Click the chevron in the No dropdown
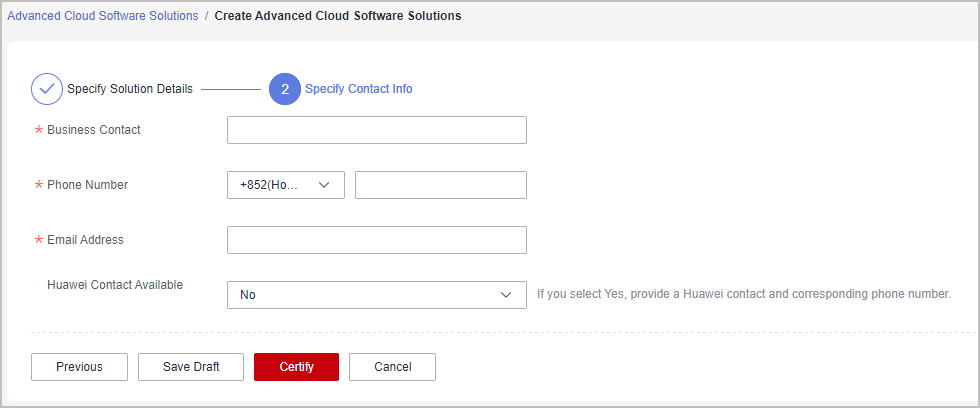The height and width of the screenshot is (408, 980). [506, 295]
